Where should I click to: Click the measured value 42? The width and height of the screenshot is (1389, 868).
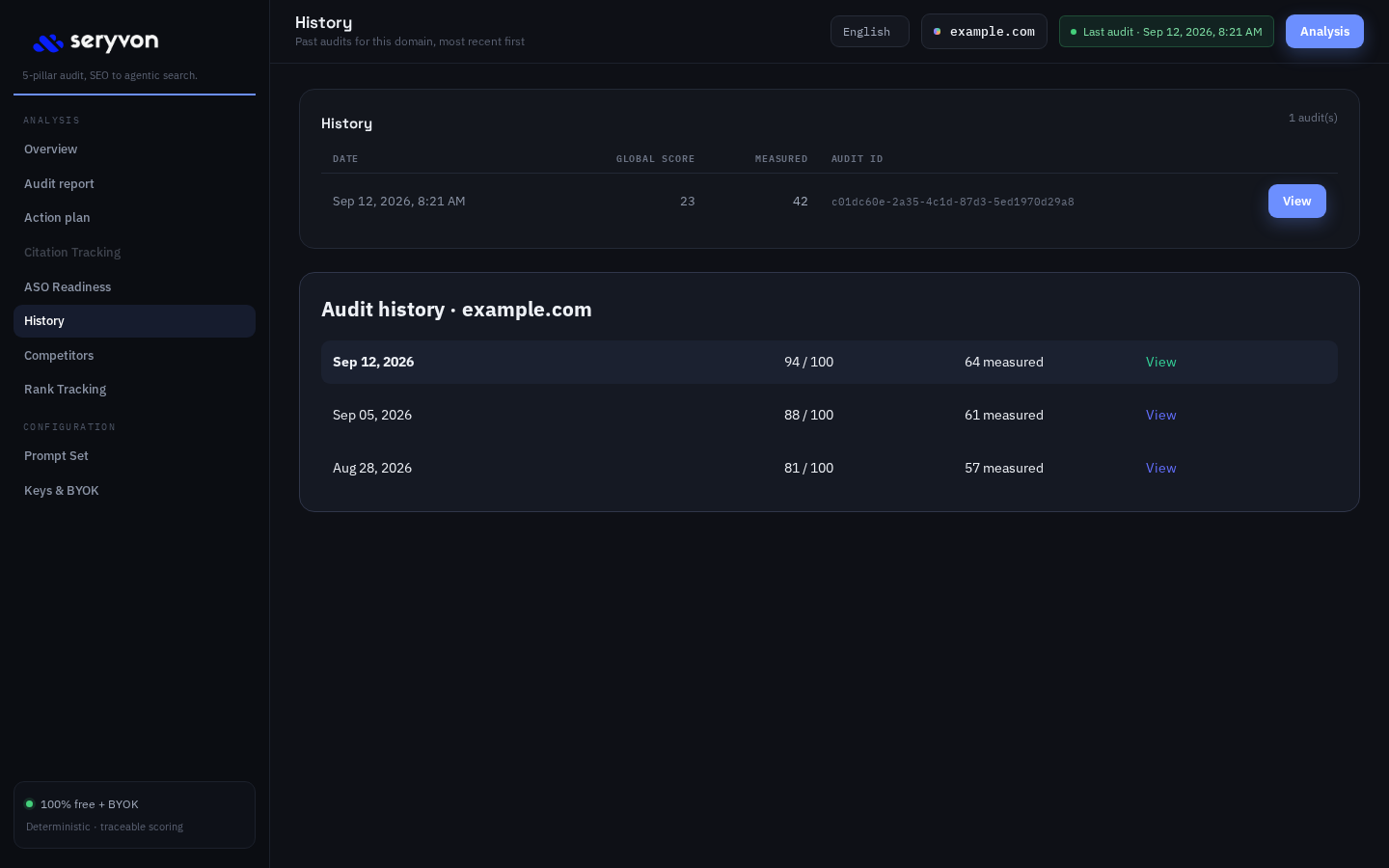[x=801, y=202]
